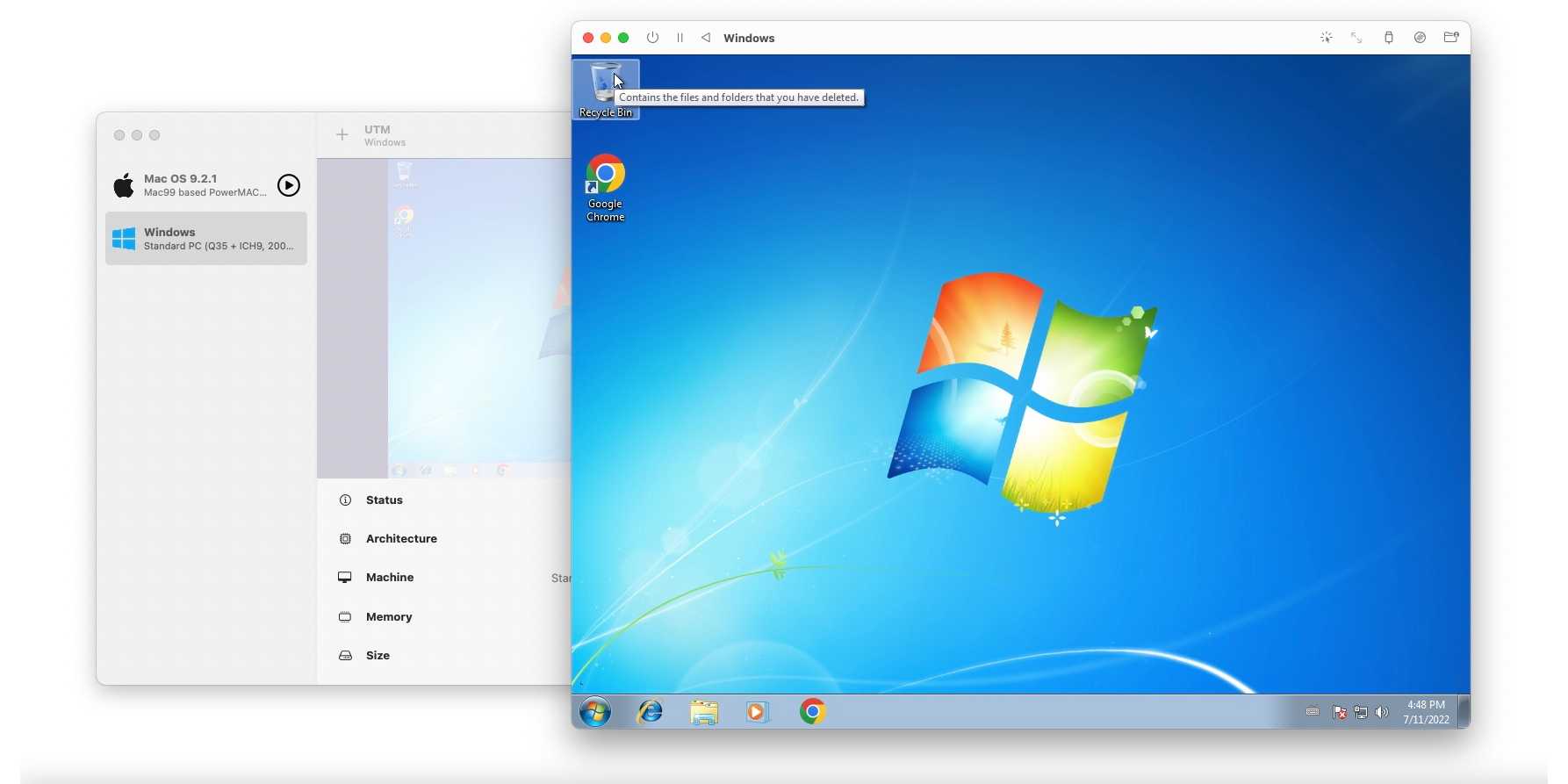Click the Size row in UTM details

(x=444, y=655)
